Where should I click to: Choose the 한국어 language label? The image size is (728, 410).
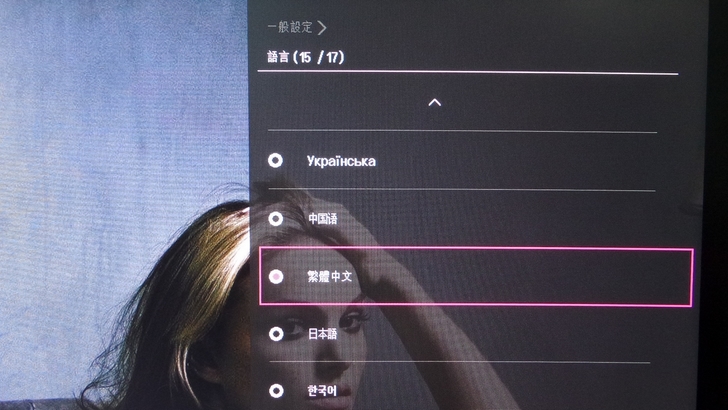point(322,391)
